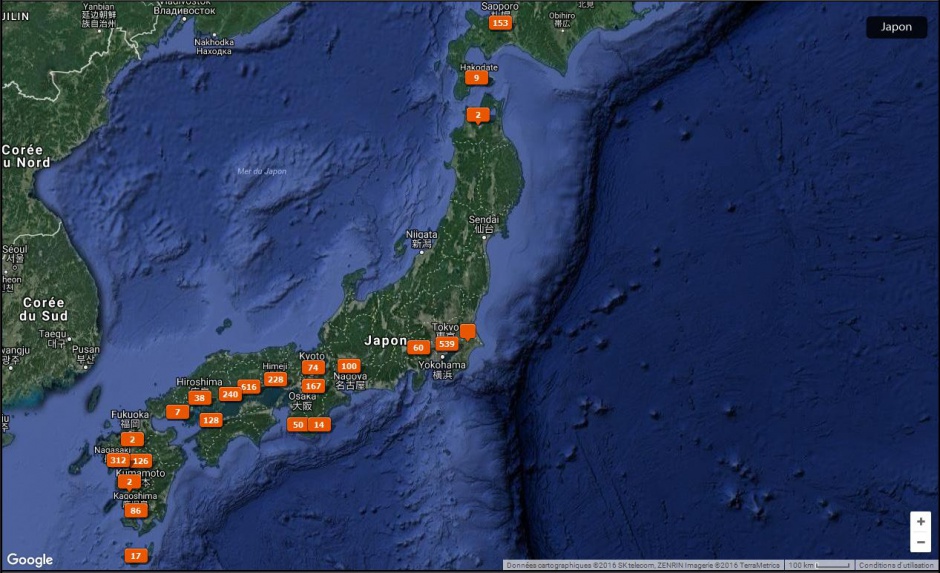Click the Kagoshima city label
Viewport: 940px width, 573px height.
coord(135,496)
